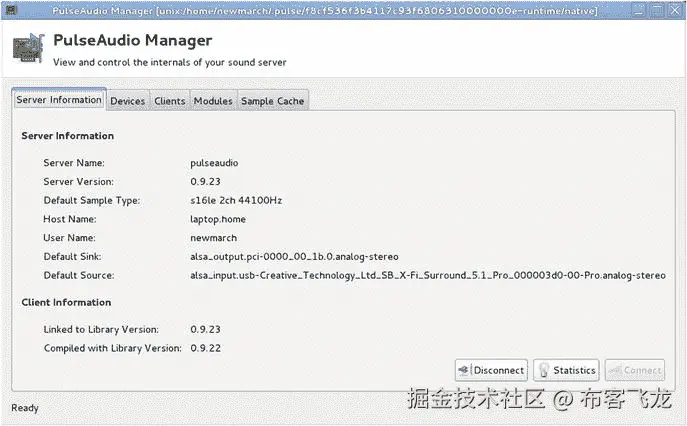Click the Disconnect button
This screenshot has height=426, width=687.
pyautogui.click(x=491, y=370)
